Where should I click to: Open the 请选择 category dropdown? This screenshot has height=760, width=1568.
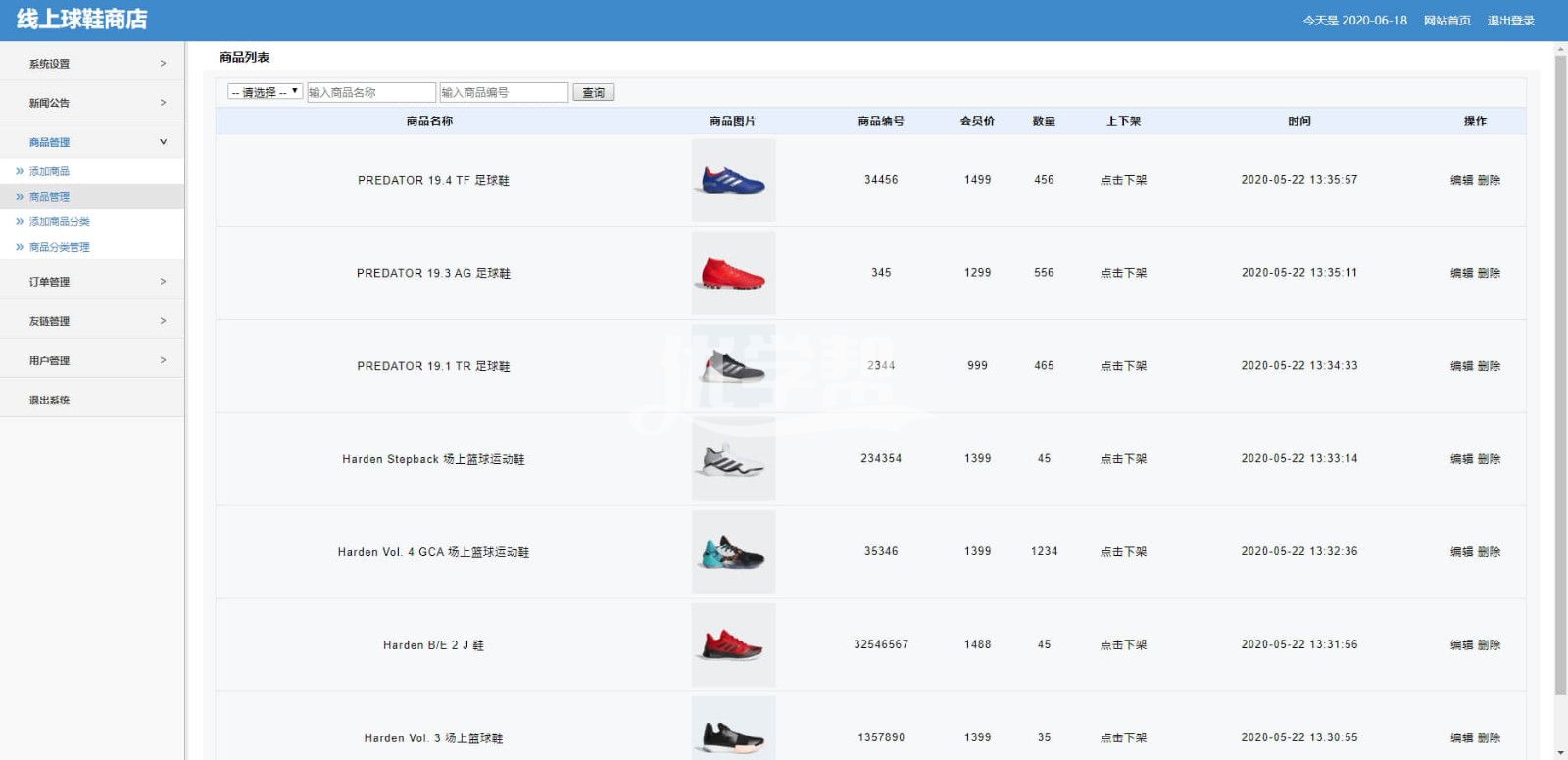(265, 92)
